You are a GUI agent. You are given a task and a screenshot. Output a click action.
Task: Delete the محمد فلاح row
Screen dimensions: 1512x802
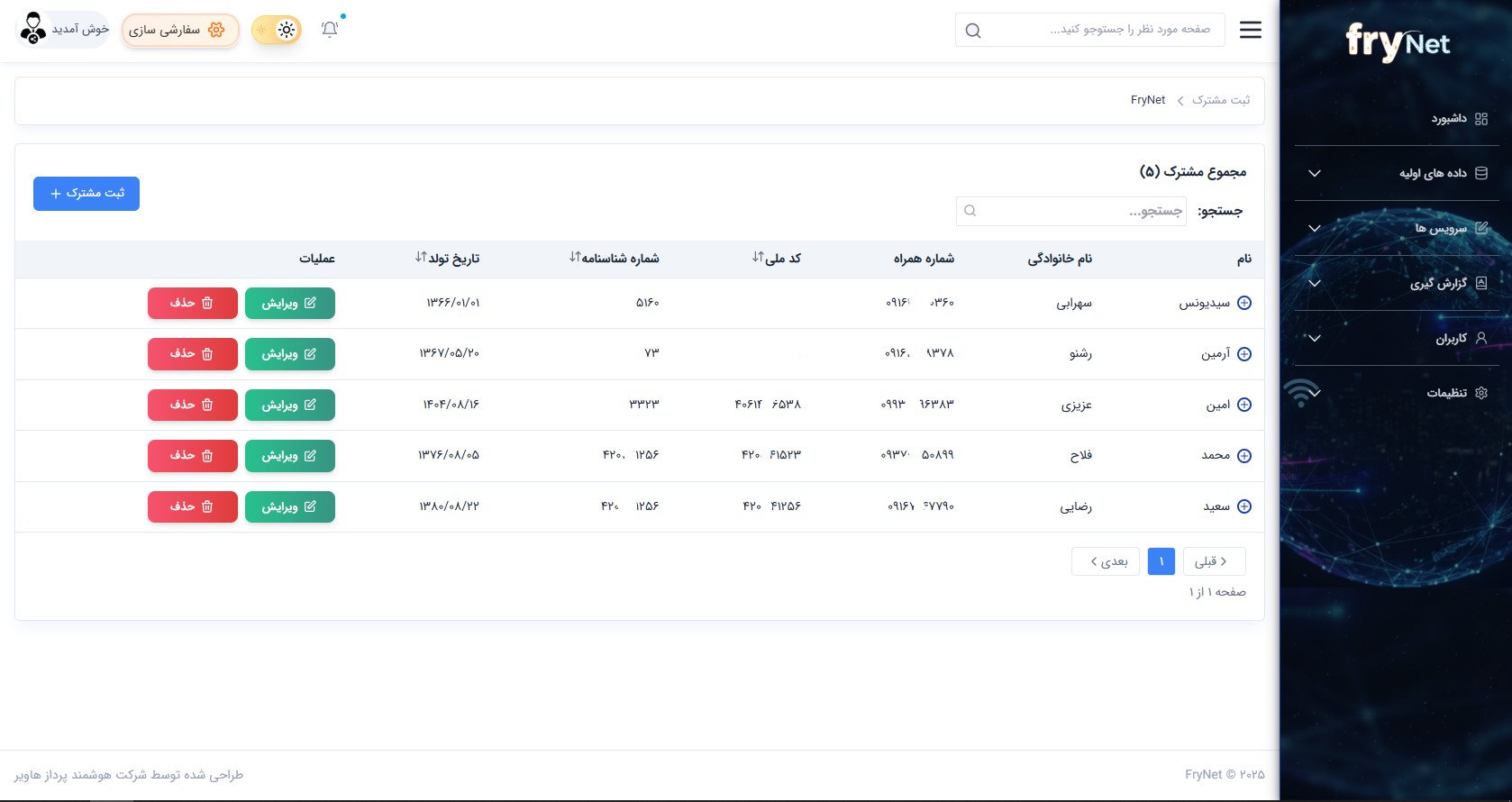pos(193,456)
